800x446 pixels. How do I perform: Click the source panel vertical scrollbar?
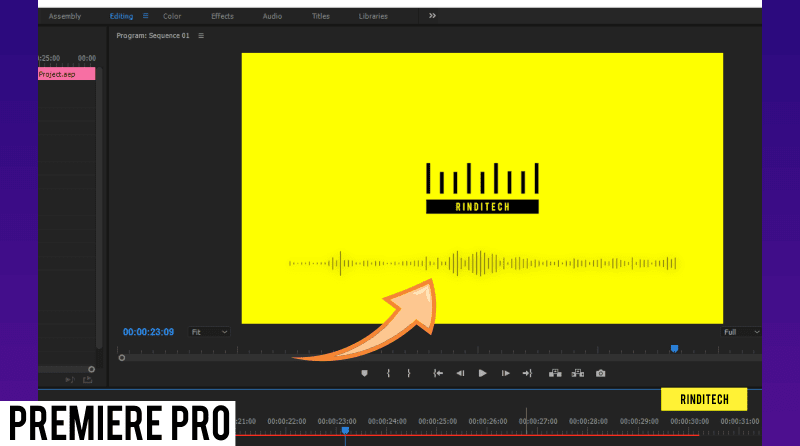[99, 209]
